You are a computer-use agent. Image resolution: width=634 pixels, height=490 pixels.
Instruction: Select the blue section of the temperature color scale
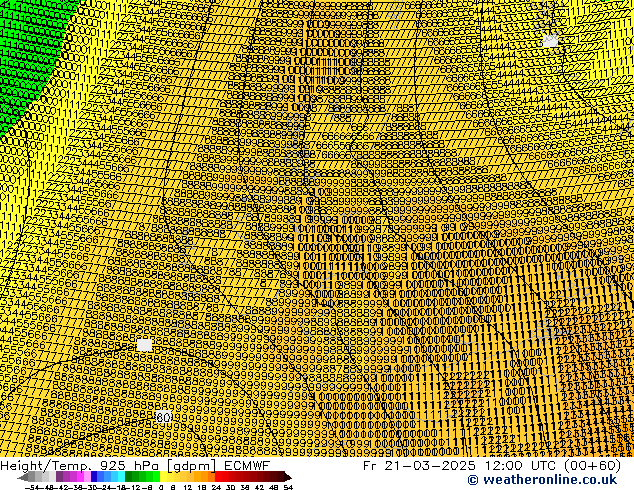click(108, 477)
